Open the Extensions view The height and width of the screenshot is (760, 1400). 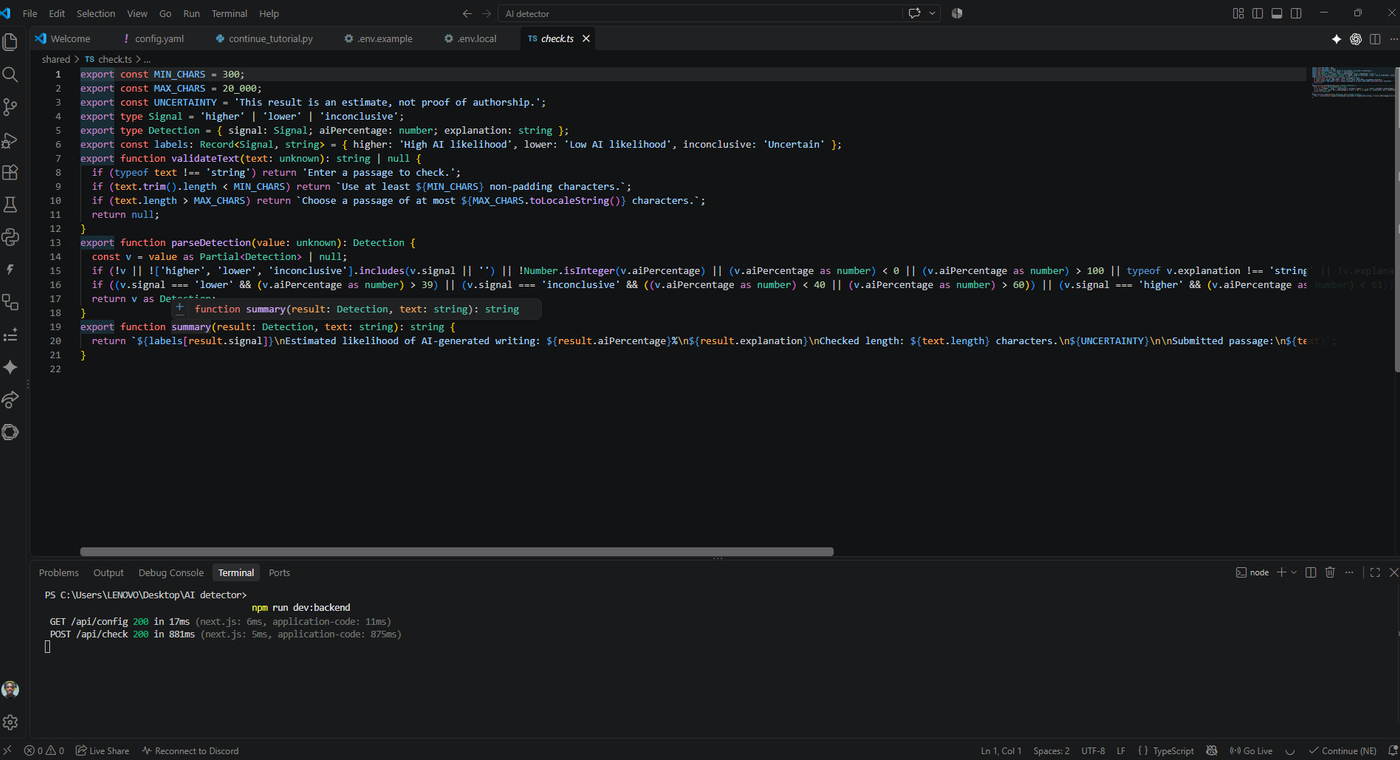pos(10,172)
